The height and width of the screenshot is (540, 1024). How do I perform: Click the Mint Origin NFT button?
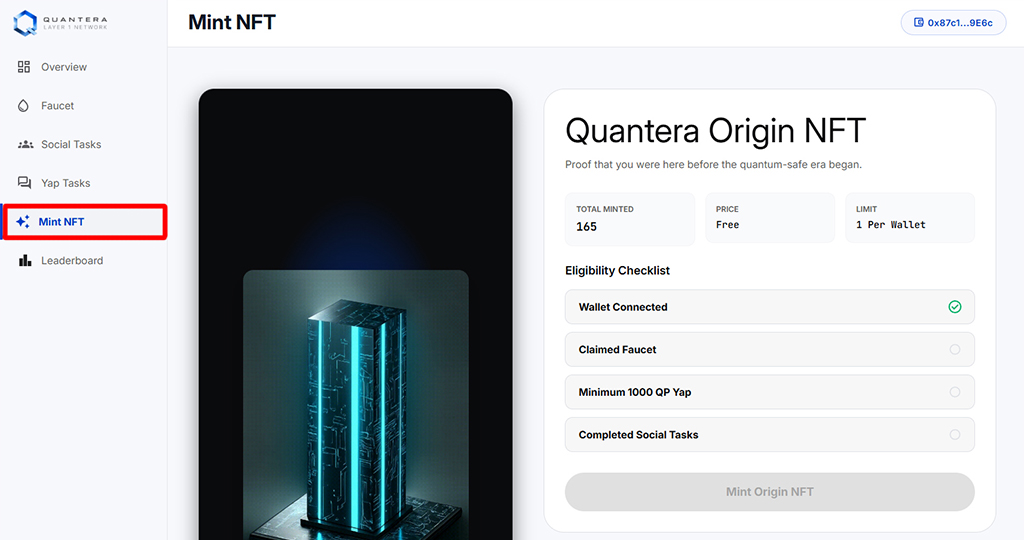click(769, 492)
